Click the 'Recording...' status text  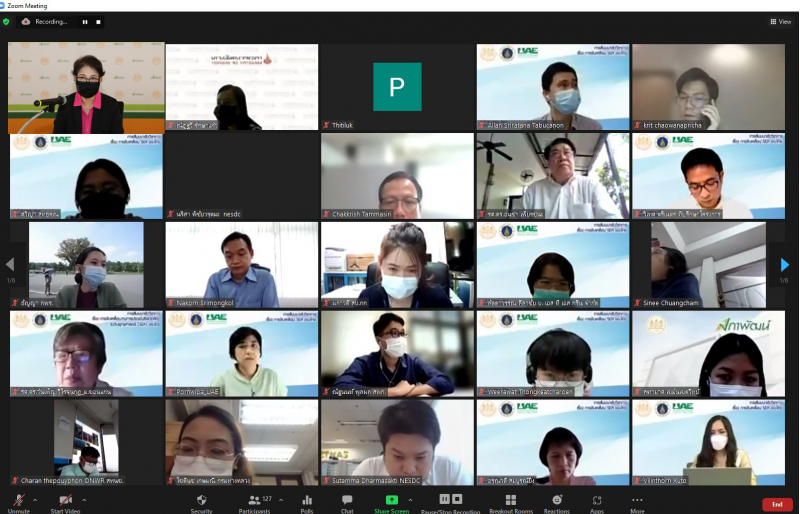[51, 21]
